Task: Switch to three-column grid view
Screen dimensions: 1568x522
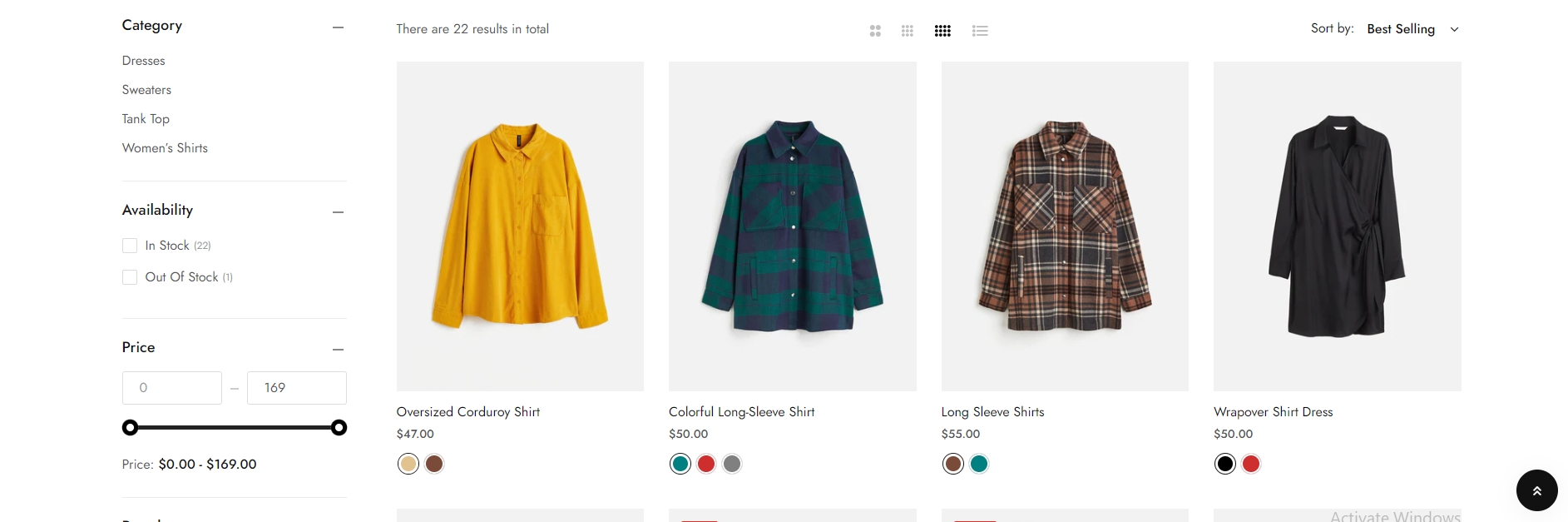Action: pos(907,31)
